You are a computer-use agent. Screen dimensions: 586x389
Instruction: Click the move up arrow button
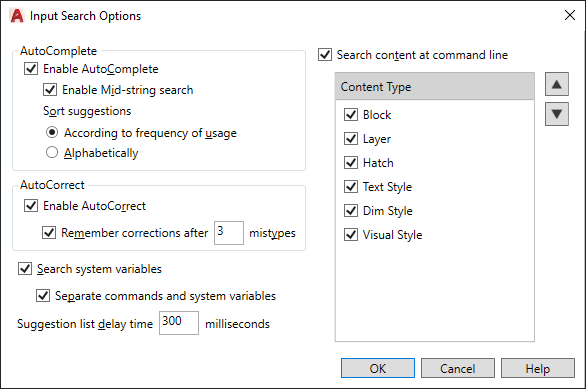[x=556, y=84]
